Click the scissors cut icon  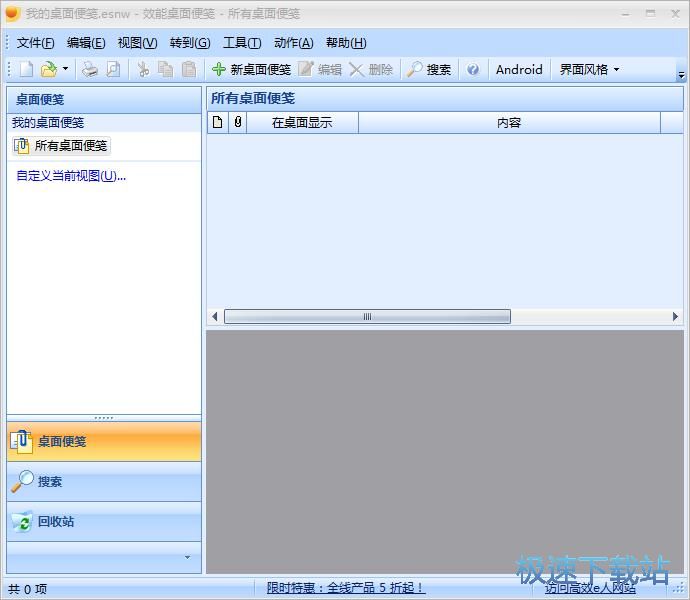coord(143,69)
